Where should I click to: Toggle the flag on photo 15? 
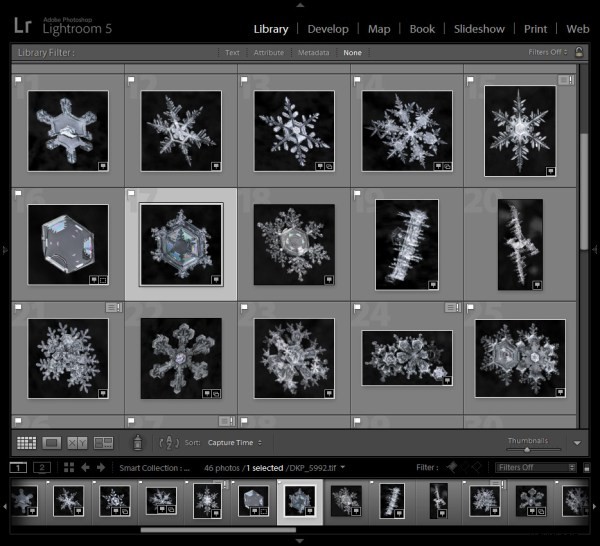470,80
